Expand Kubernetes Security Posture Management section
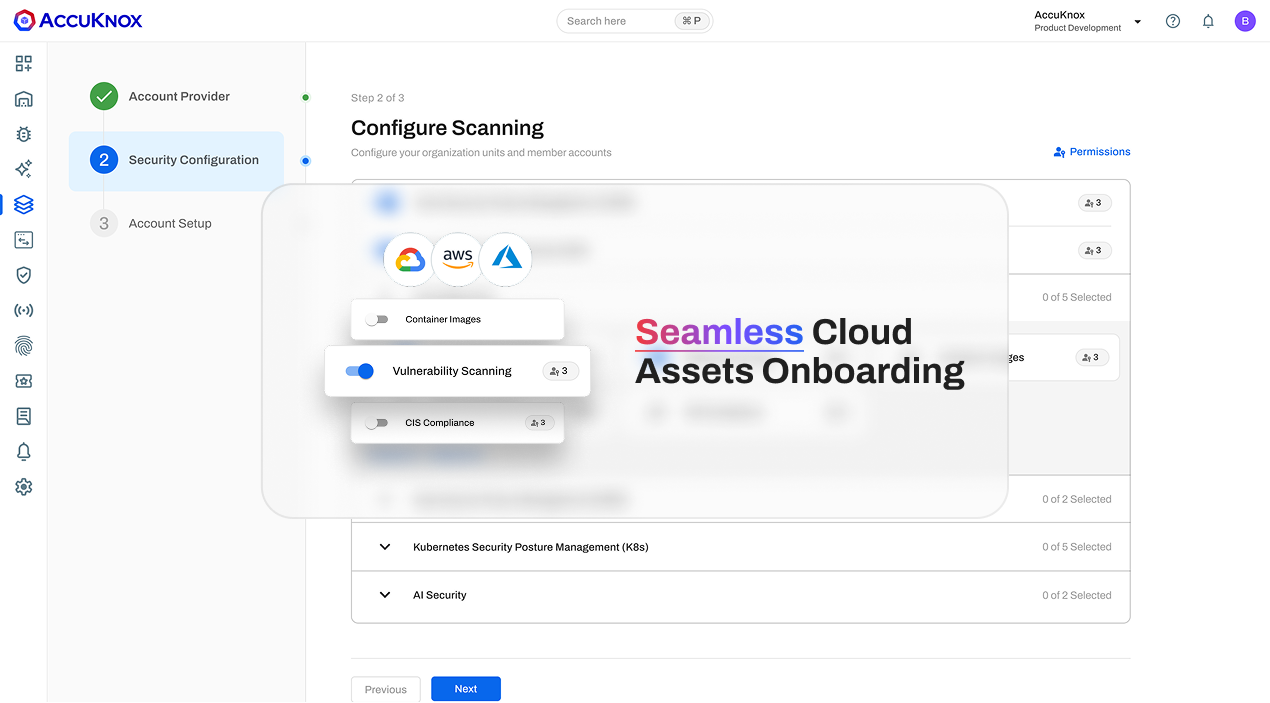 [x=385, y=547]
